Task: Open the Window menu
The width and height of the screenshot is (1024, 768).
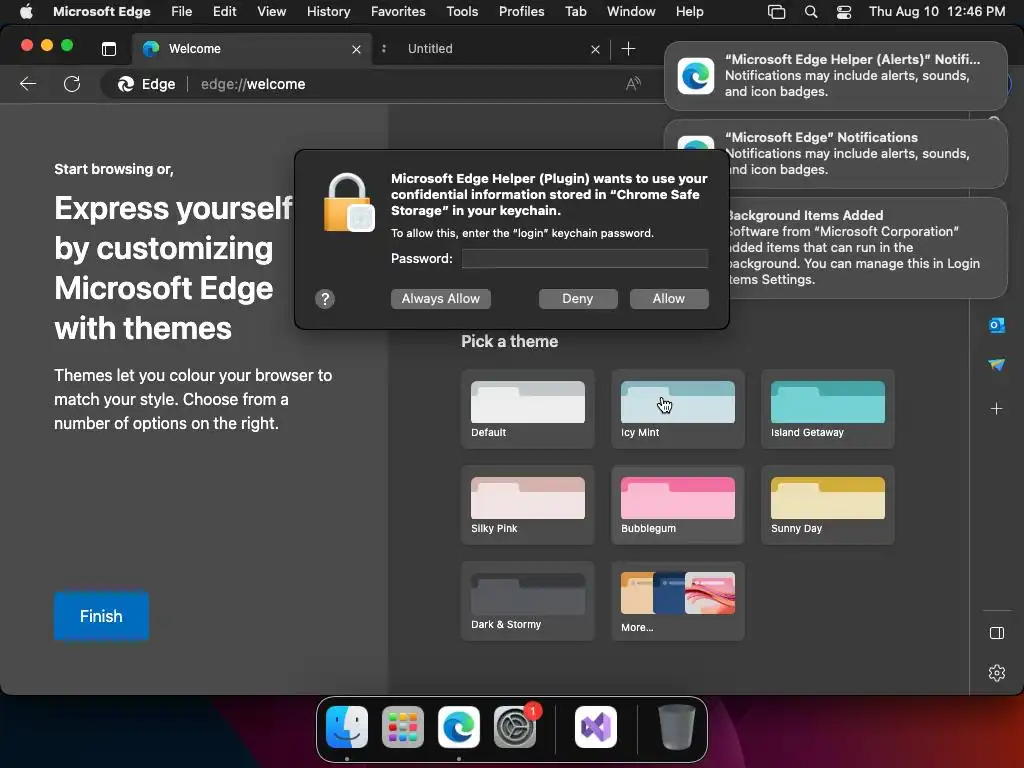Action: [x=631, y=11]
